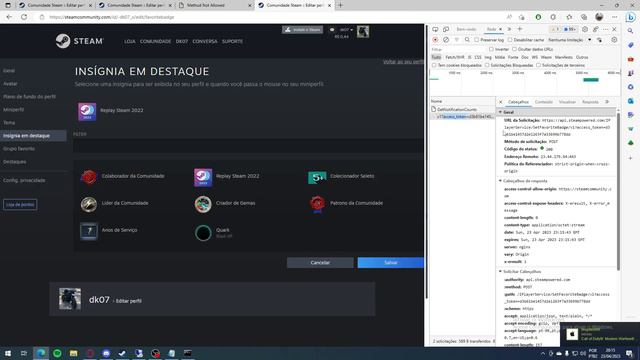This screenshot has width=640, height=360.
Task: Click the Steam logo in the header
Action: (x=80, y=41)
